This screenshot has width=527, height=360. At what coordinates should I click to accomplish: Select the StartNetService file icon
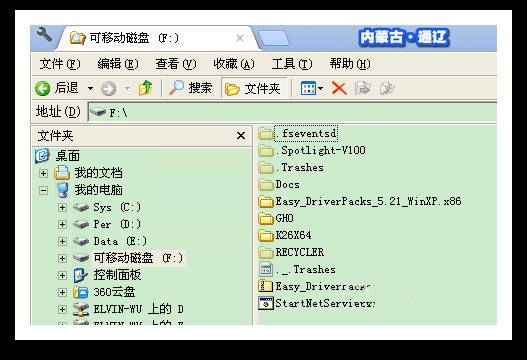click(x=266, y=303)
